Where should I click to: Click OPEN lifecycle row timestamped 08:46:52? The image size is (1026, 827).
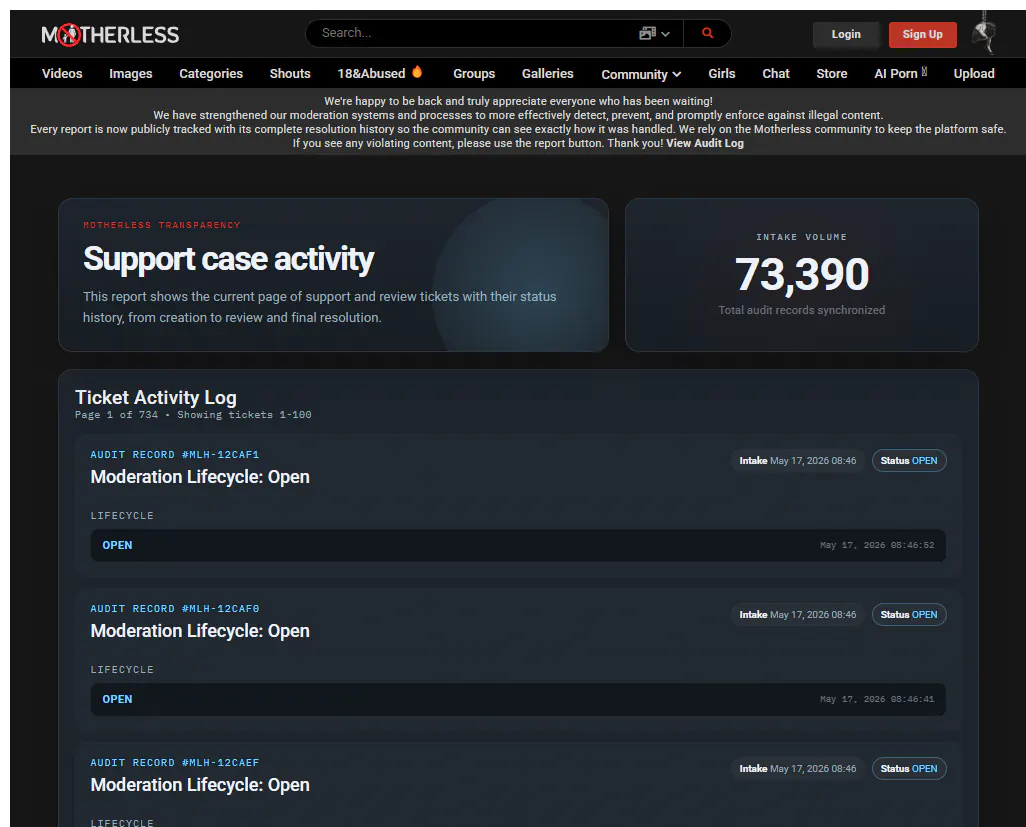[x=518, y=545]
